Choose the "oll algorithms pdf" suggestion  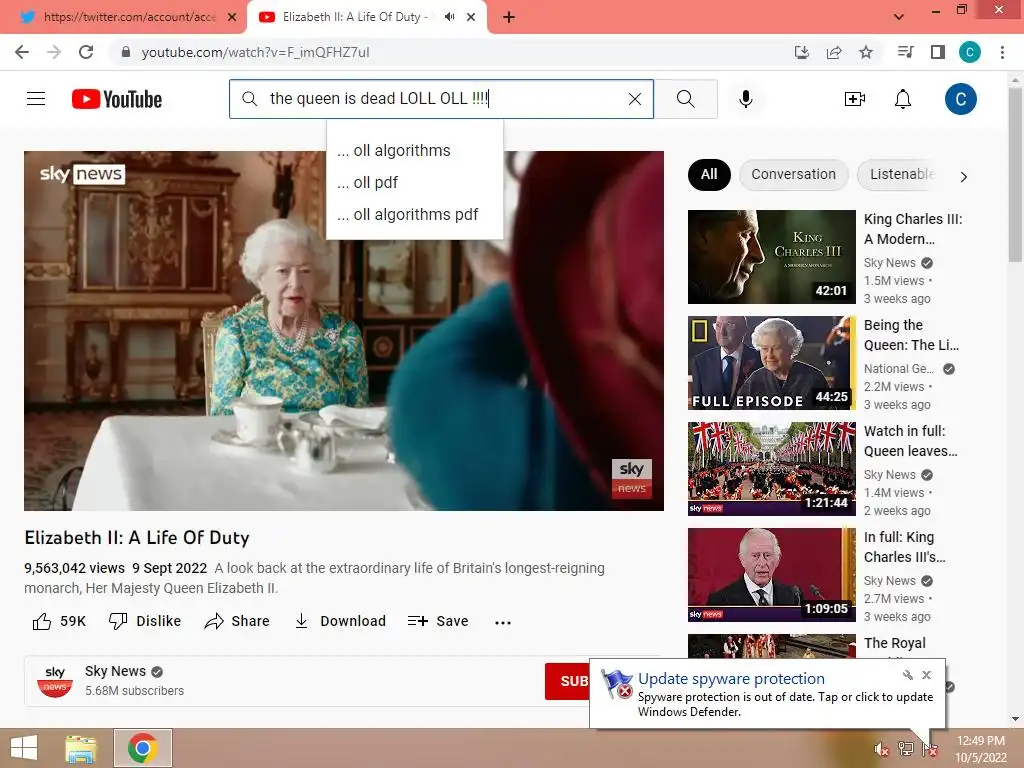(x=415, y=214)
